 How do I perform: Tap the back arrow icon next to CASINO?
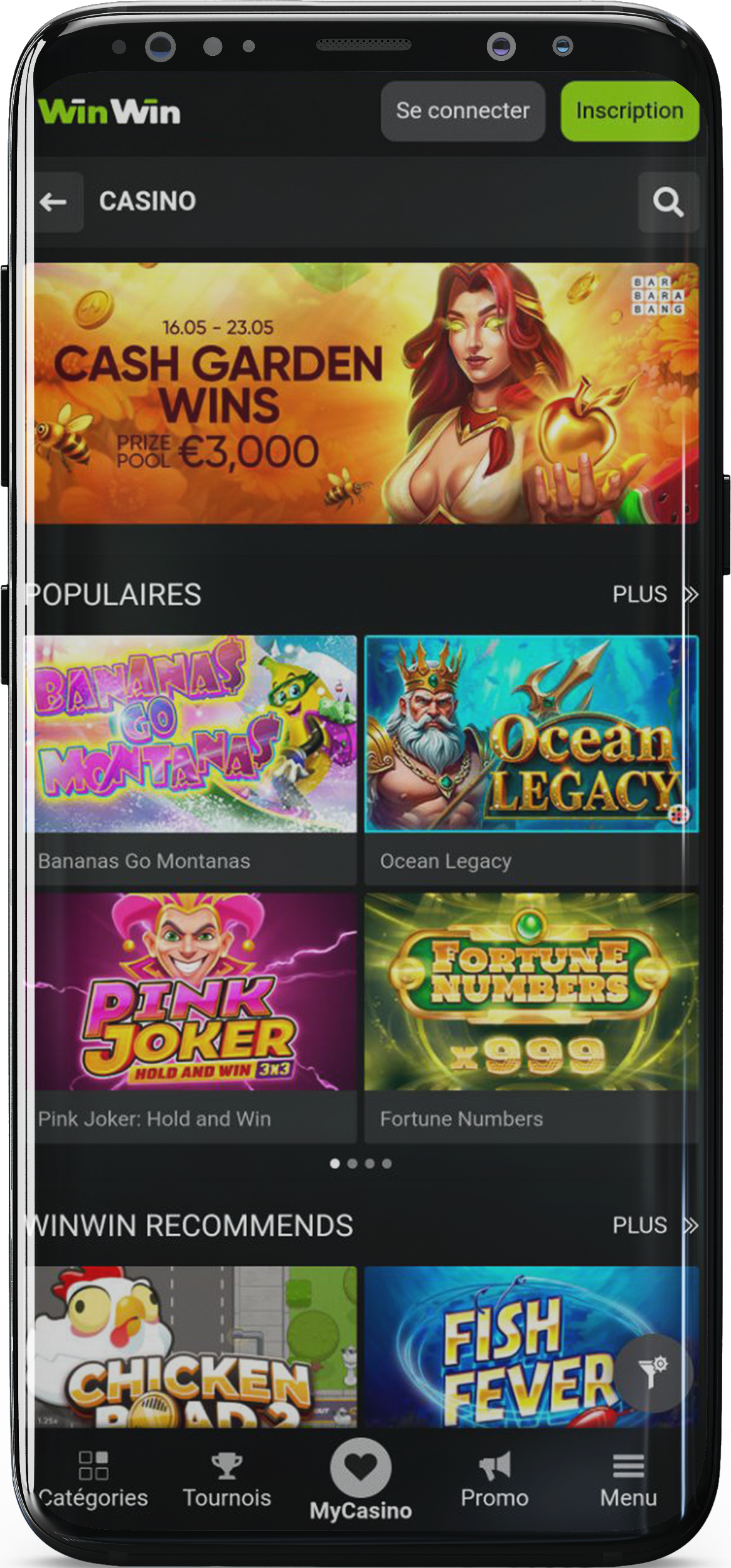pyautogui.click(x=53, y=202)
